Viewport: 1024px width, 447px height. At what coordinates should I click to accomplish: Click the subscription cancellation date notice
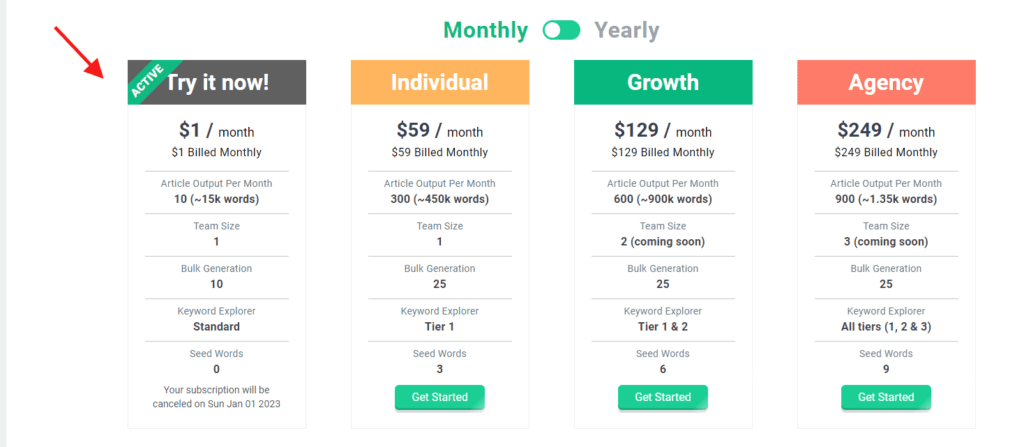216,397
